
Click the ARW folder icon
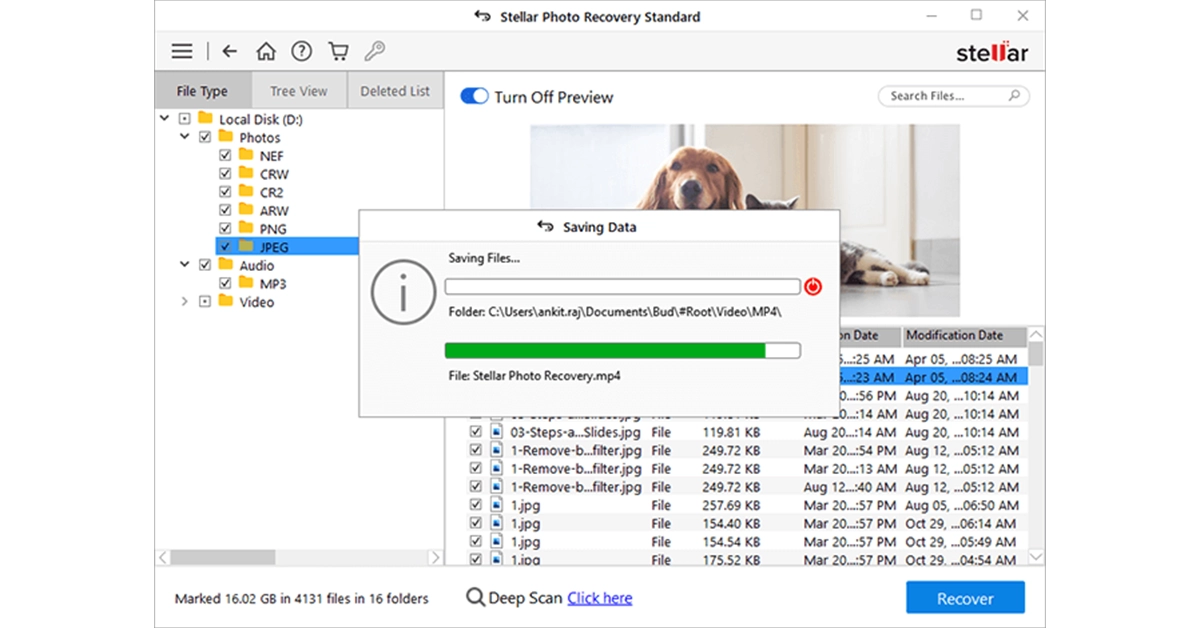coord(246,210)
